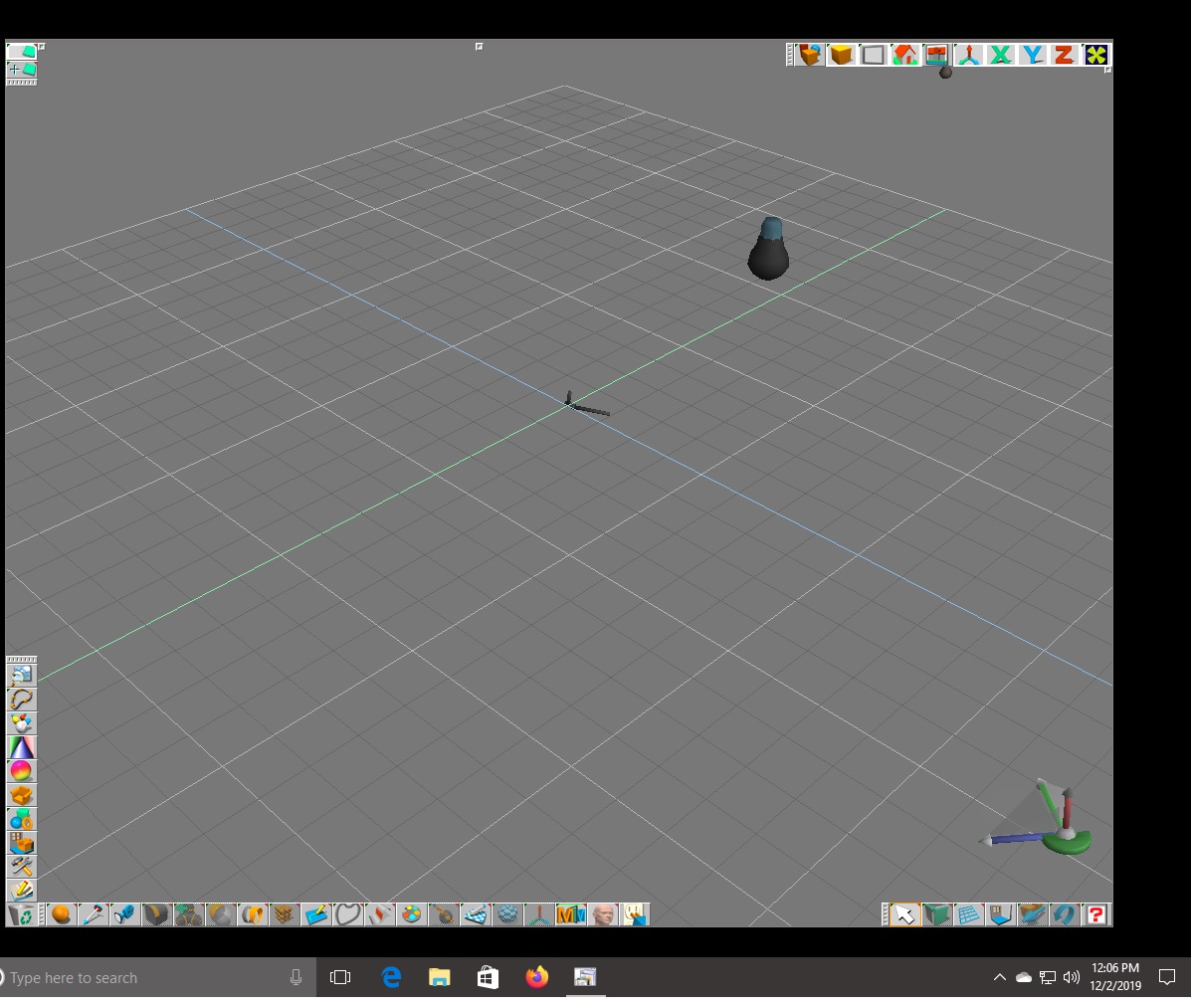Click the orange armchair object library icon
This screenshot has width=1191, height=1008.
[21, 794]
